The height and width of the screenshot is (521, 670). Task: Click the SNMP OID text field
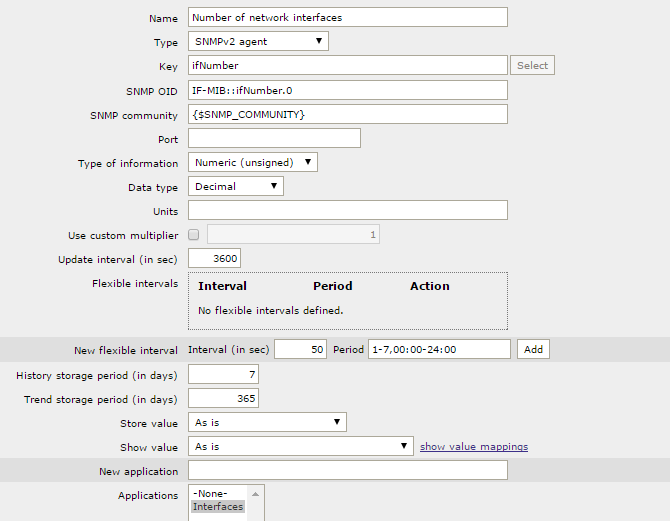(x=347, y=90)
